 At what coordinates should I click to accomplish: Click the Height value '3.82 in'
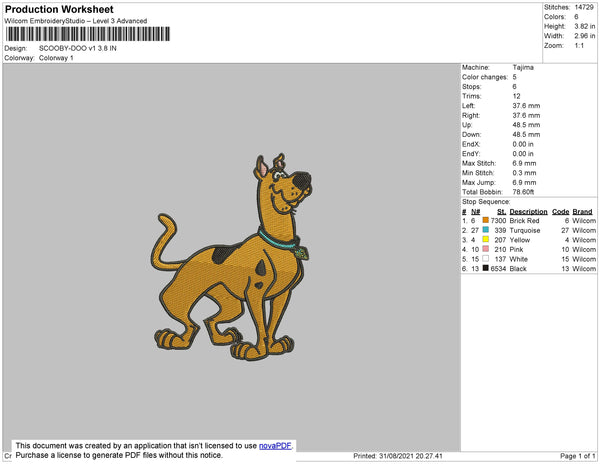pyautogui.click(x=585, y=26)
